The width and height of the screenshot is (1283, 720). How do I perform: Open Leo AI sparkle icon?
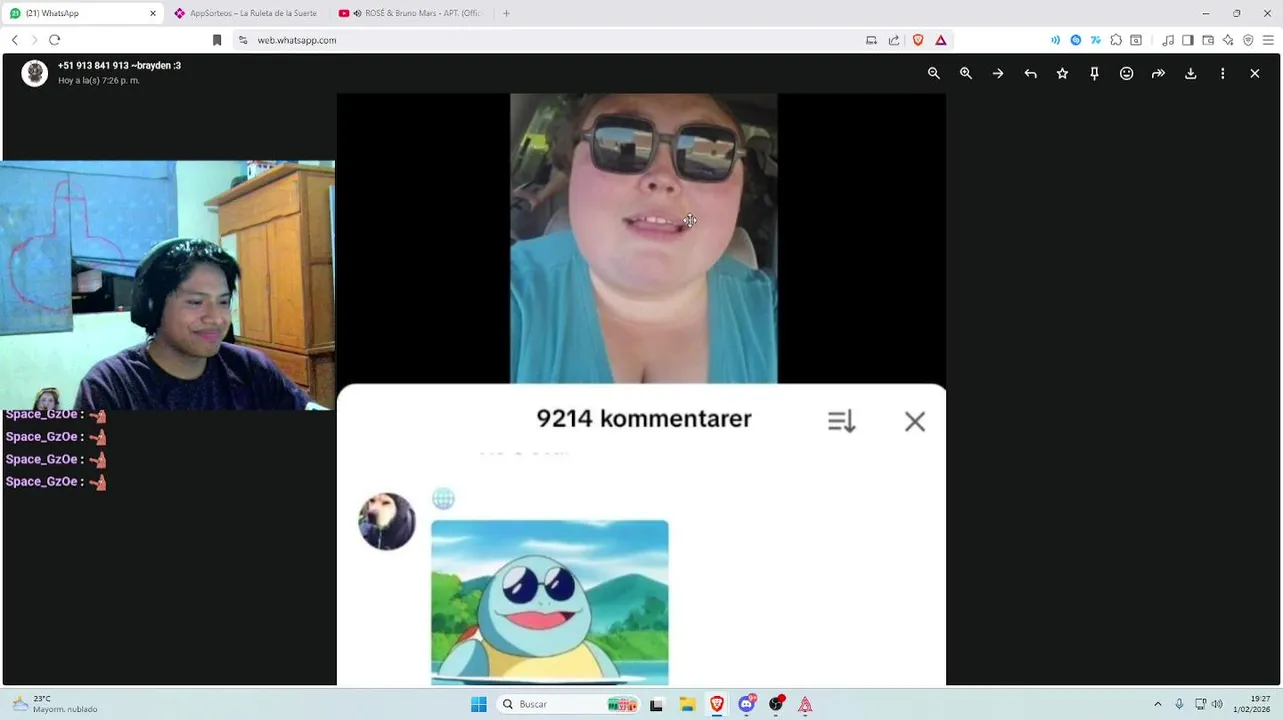point(1228,40)
